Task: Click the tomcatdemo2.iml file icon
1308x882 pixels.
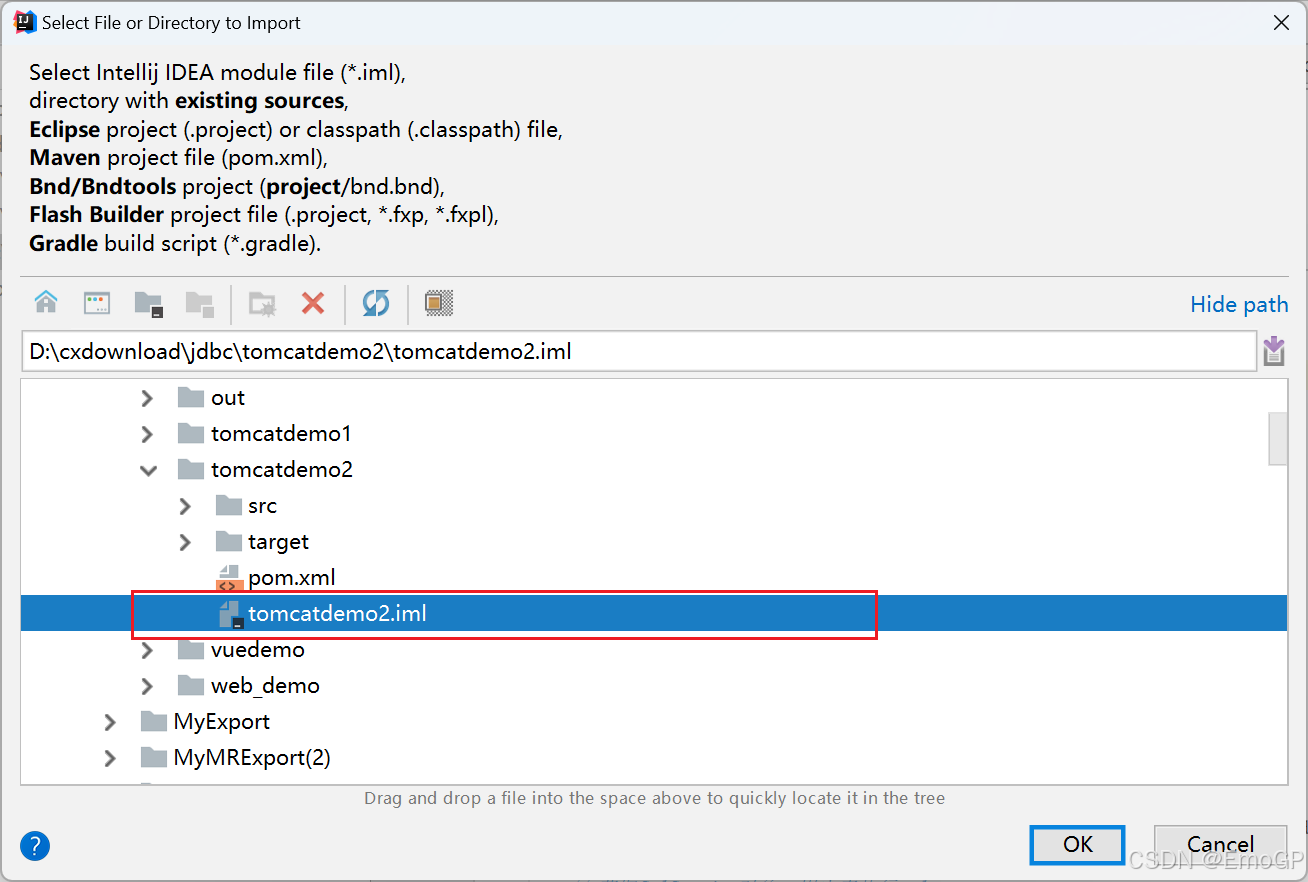Action: 230,614
